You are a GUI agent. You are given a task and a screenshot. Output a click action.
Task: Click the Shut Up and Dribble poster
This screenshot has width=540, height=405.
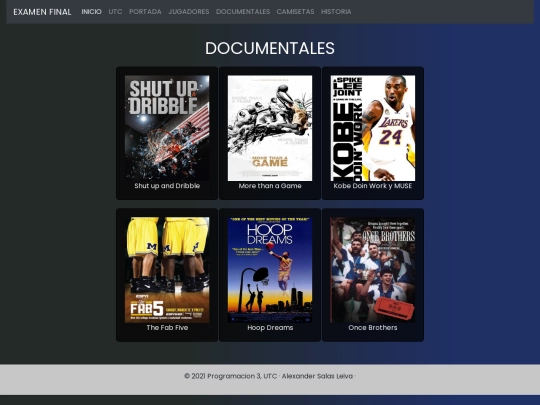167,128
